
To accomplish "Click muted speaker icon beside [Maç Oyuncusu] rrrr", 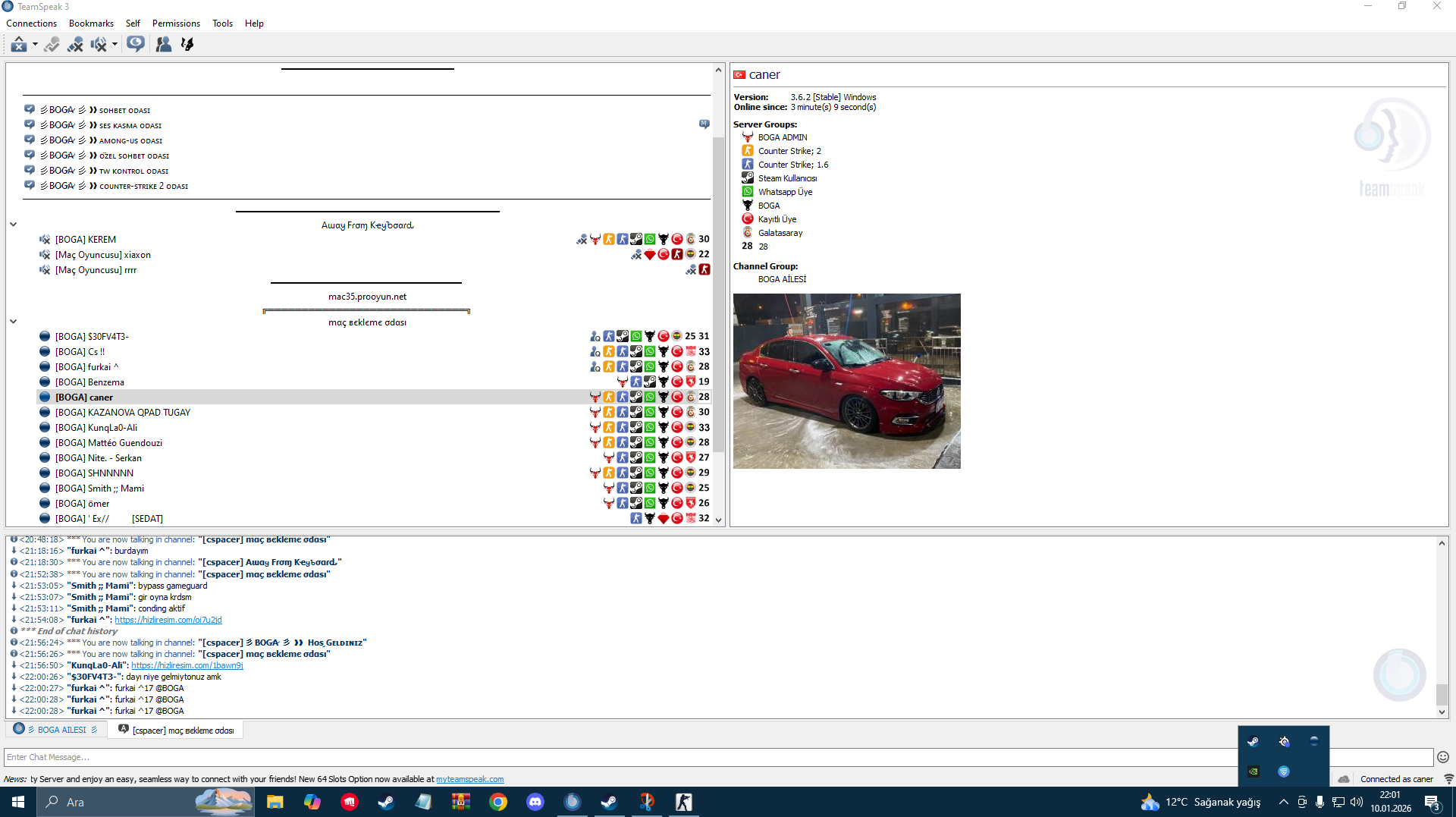I will pos(45,270).
